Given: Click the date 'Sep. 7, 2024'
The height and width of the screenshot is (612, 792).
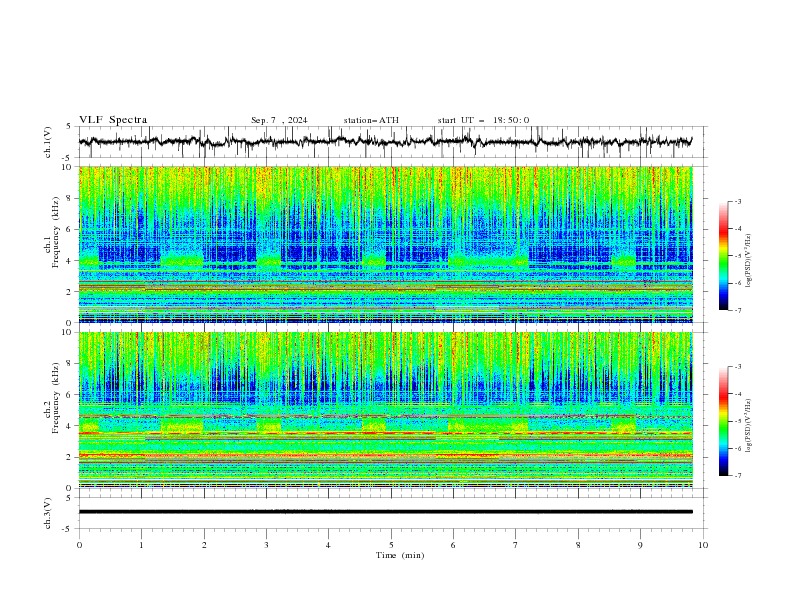Looking at the screenshot, I should [279, 120].
